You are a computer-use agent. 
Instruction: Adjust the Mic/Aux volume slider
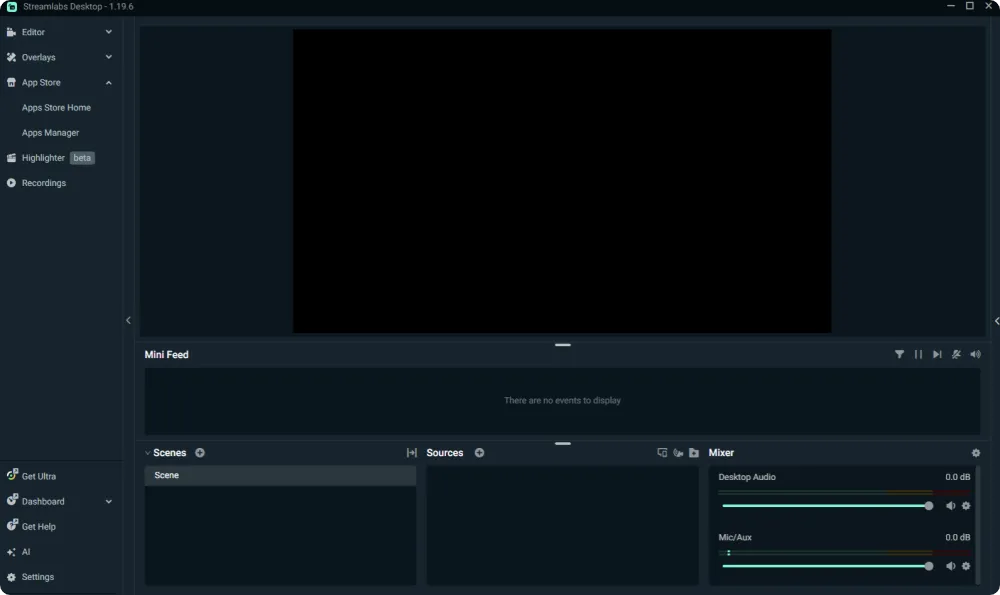click(827, 566)
